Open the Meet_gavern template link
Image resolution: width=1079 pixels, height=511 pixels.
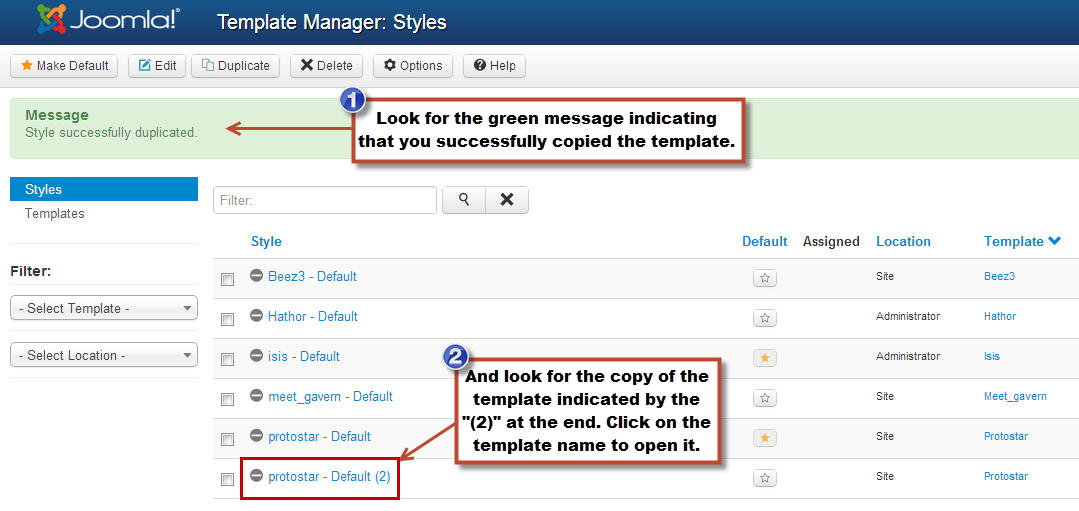tap(1015, 396)
